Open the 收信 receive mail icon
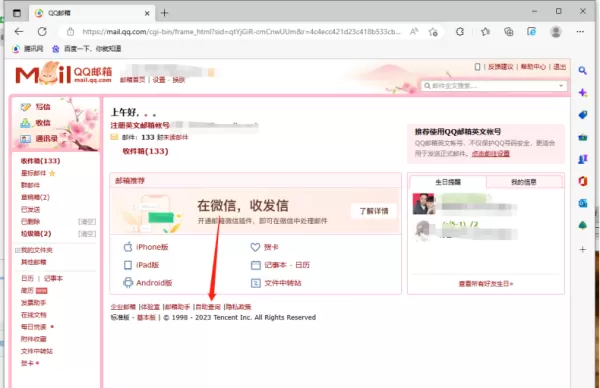This screenshot has width=600, height=388. click(26, 123)
